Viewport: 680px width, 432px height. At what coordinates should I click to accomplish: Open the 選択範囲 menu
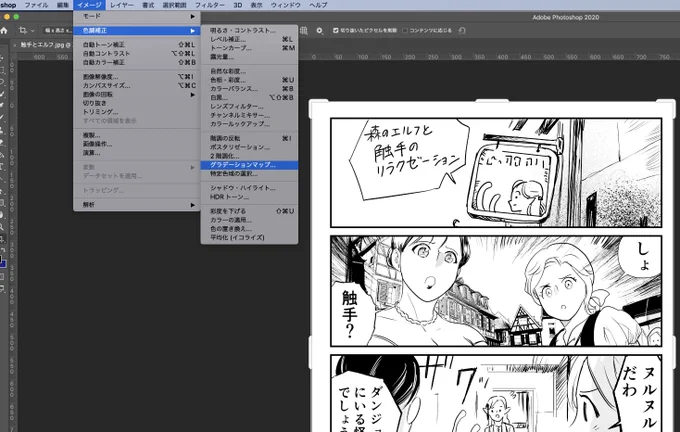click(x=174, y=5)
